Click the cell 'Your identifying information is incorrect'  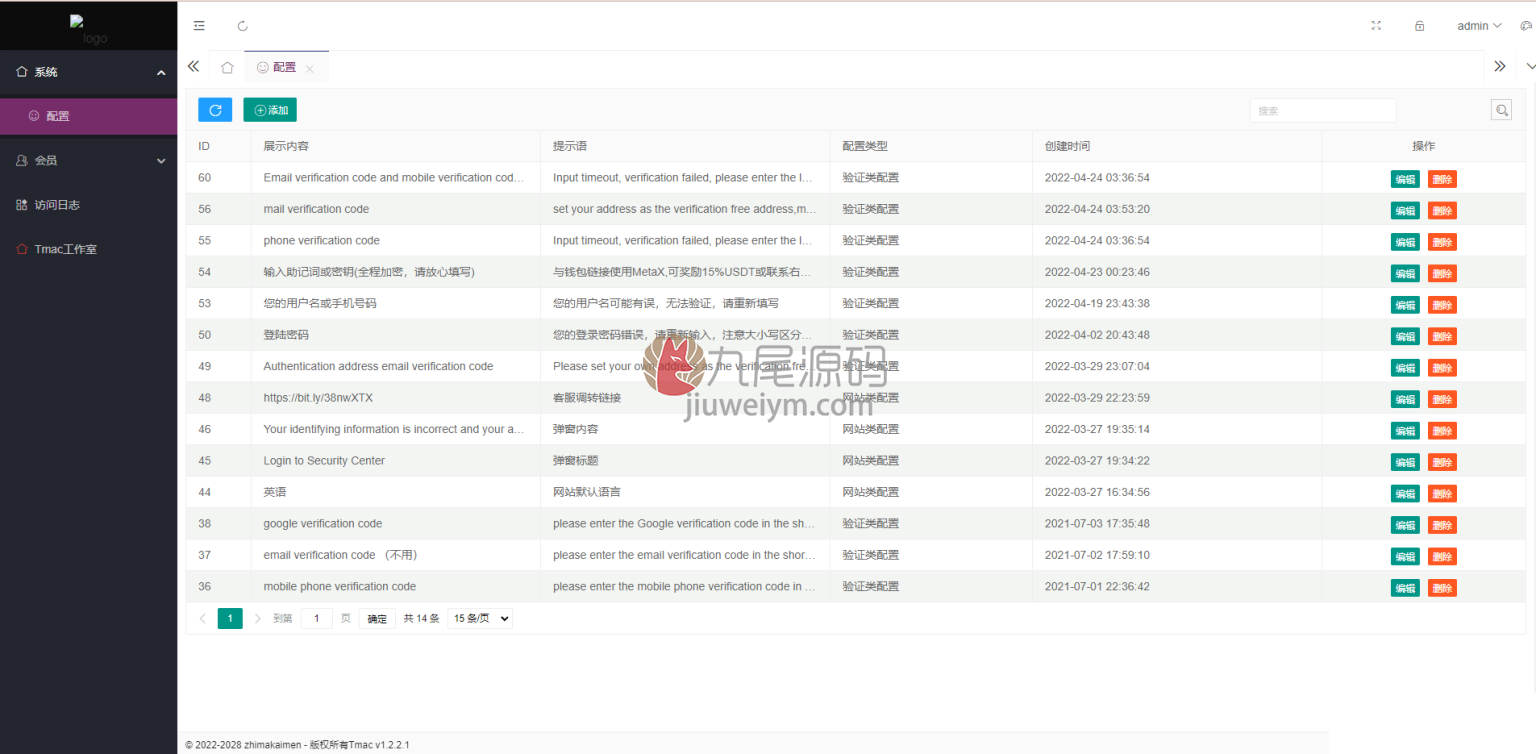[394, 429]
